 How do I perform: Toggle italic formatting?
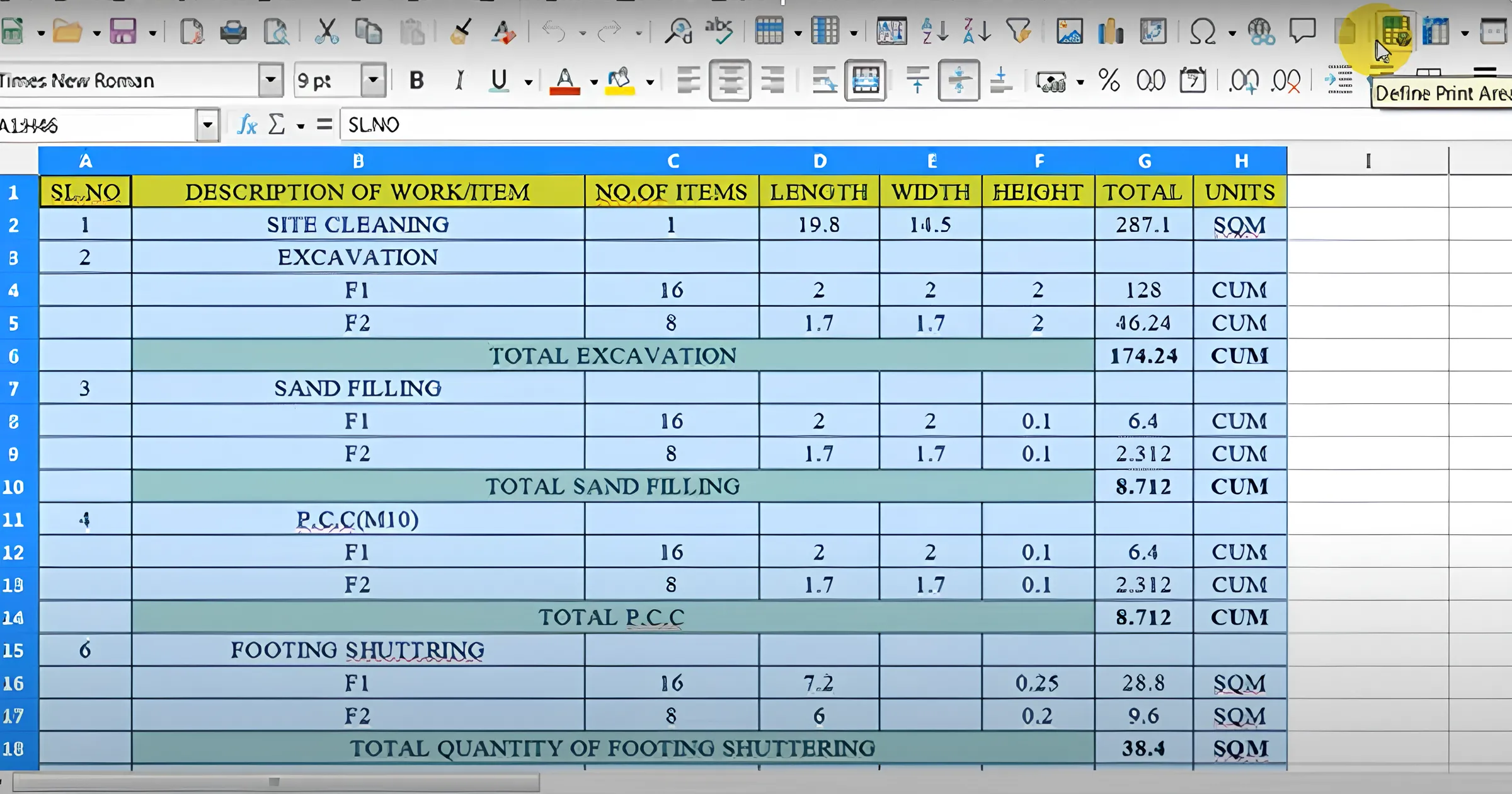(460, 80)
